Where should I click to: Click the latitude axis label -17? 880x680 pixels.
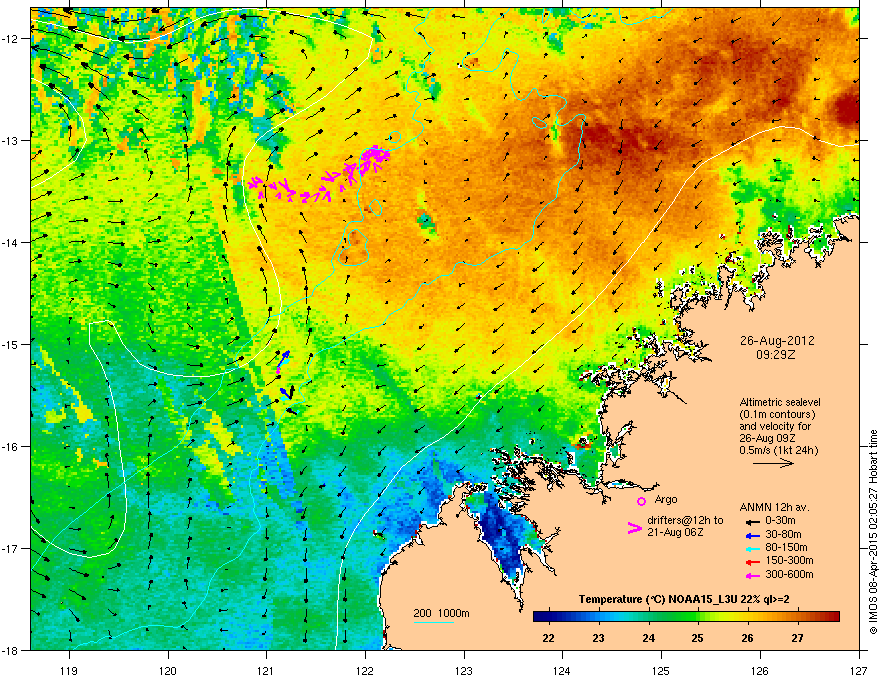click(x=10, y=549)
